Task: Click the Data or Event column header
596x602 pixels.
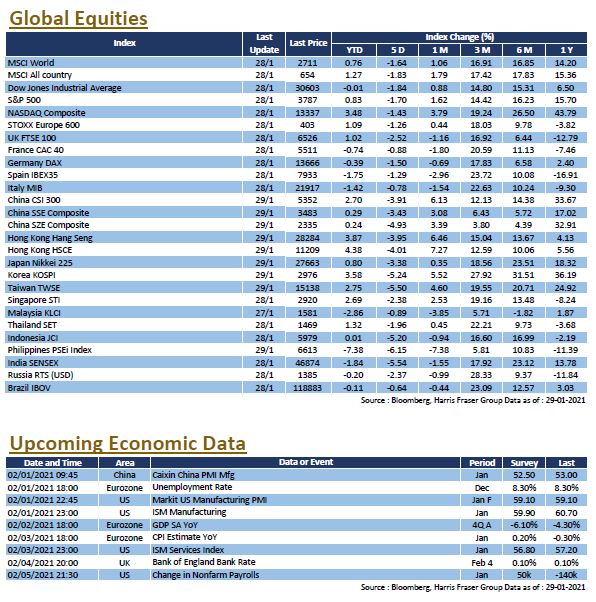Action: point(305,463)
